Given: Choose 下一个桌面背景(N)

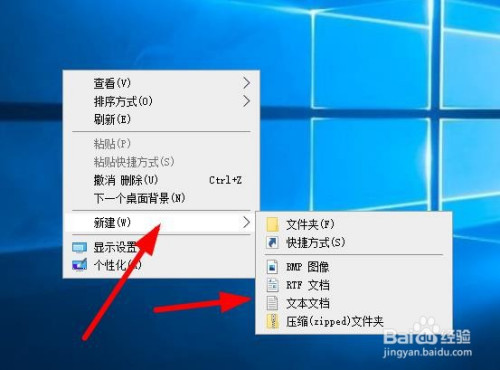Looking at the screenshot, I should pyautogui.click(x=161, y=198).
